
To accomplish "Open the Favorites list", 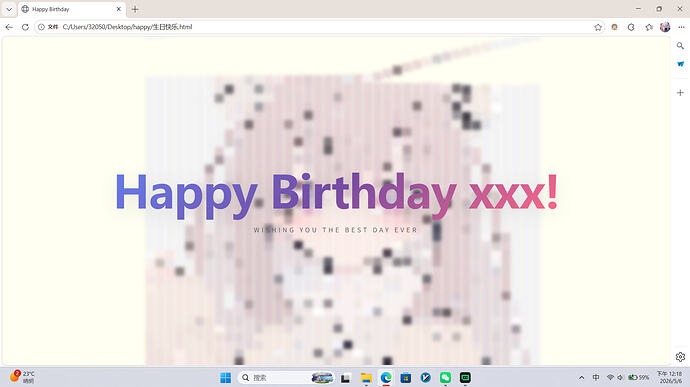I will click(648, 27).
